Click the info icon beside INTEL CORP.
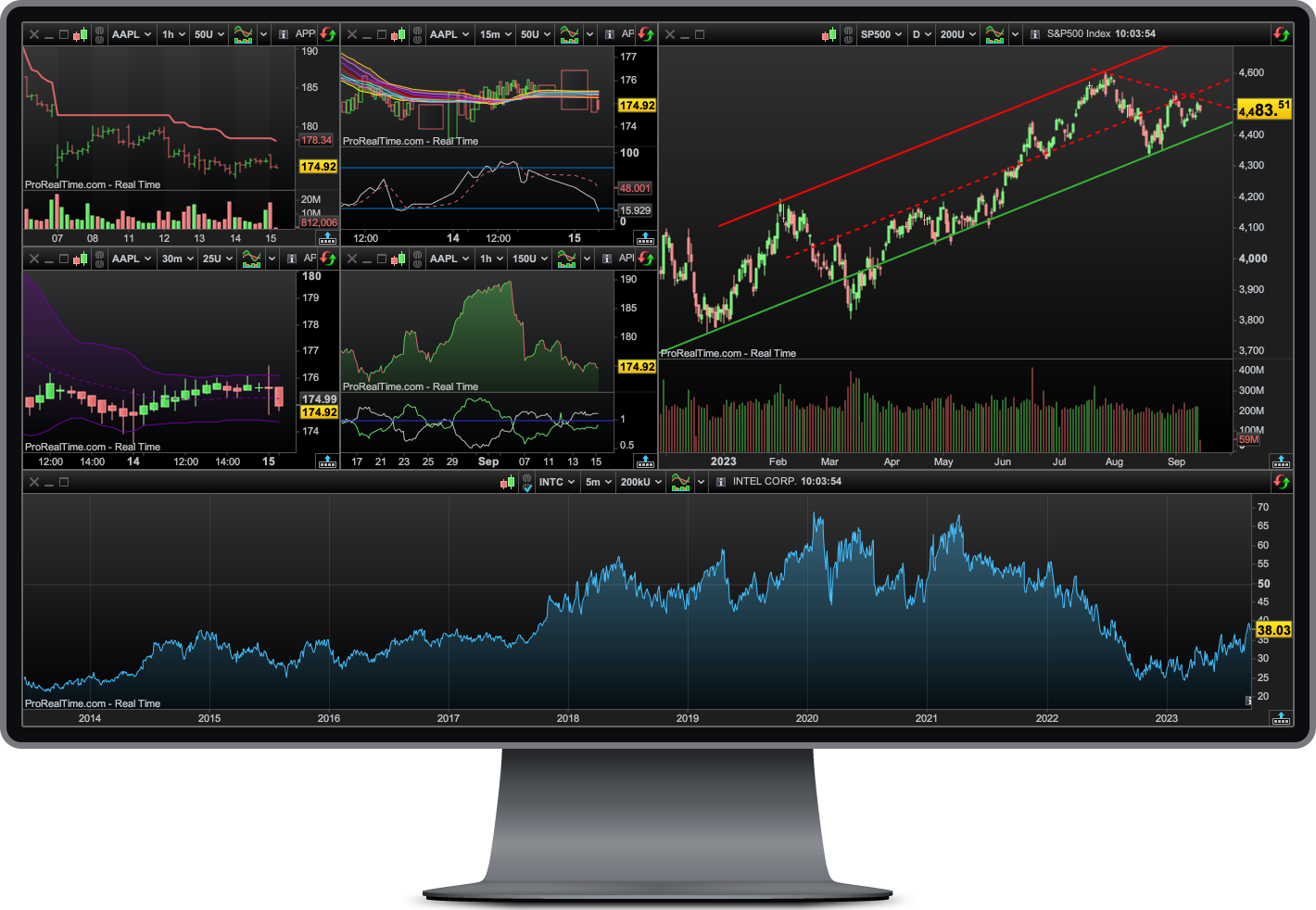The height and width of the screenshot is (910, 1316). (720, 482)
